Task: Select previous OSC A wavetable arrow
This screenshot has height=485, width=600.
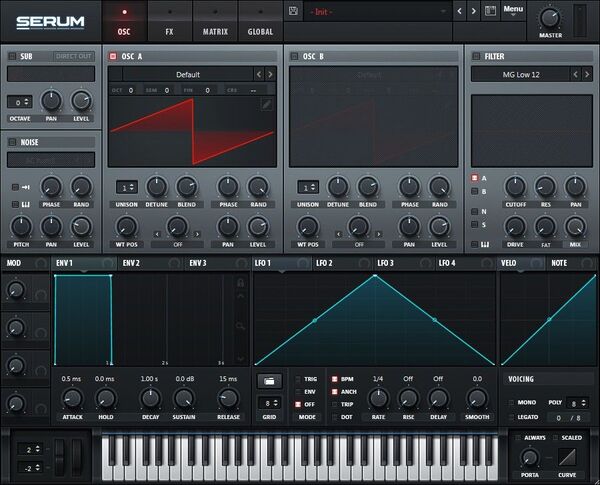Action: 259,74
